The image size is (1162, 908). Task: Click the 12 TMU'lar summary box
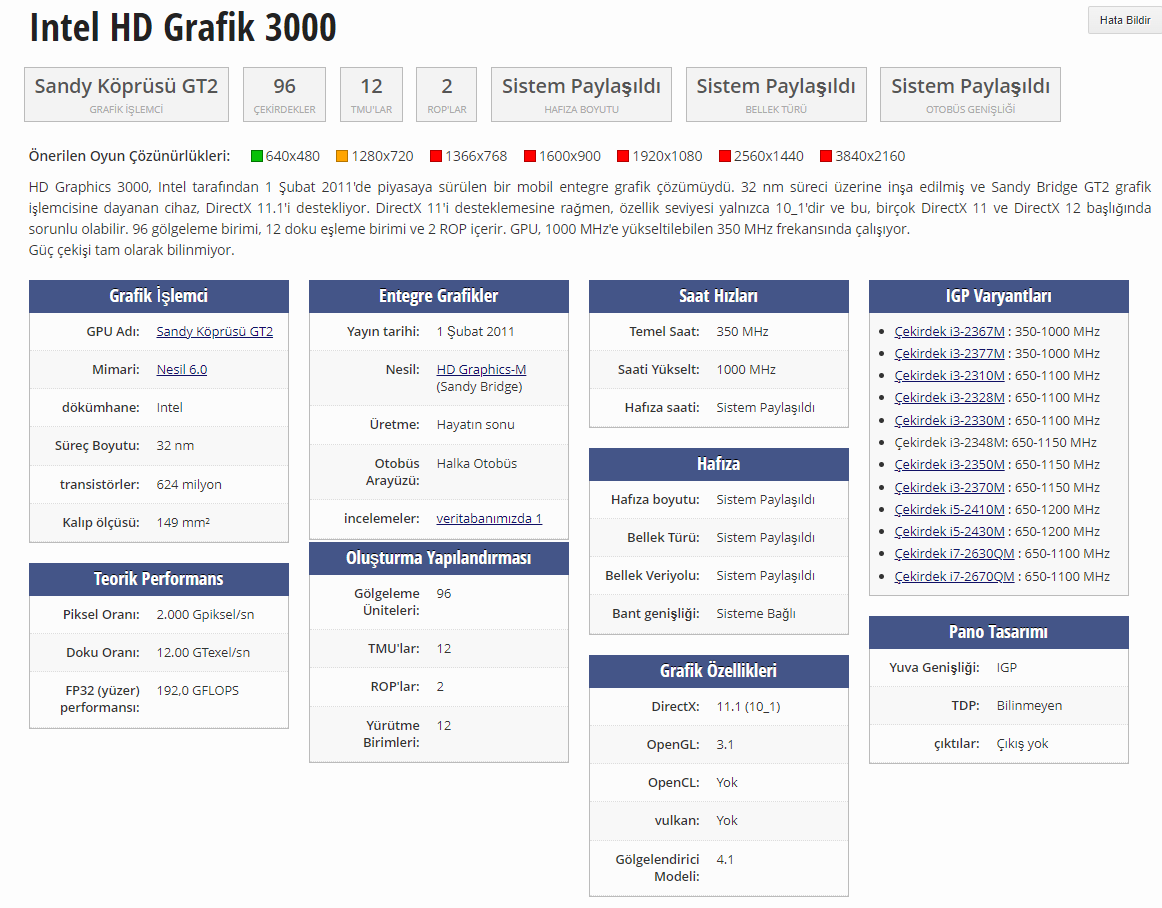[371, 94]
